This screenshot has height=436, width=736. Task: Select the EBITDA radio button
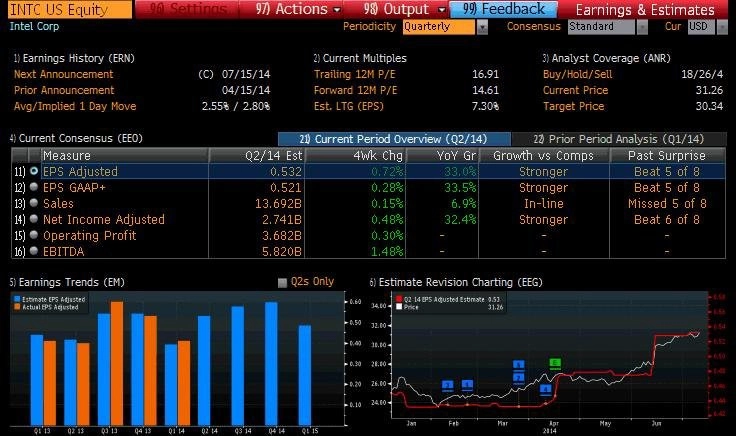[34, 251]
